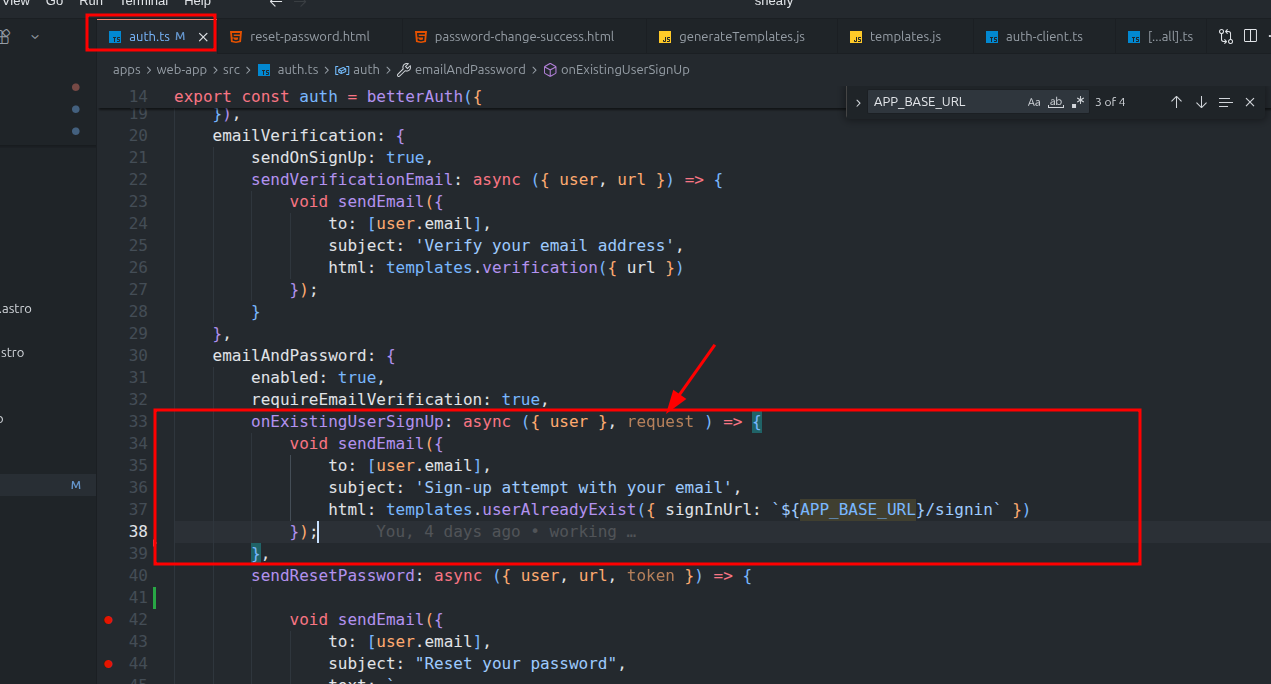Click the '3 of 4' match counter
The image size is (1271, 684).
click(1110, 102)
